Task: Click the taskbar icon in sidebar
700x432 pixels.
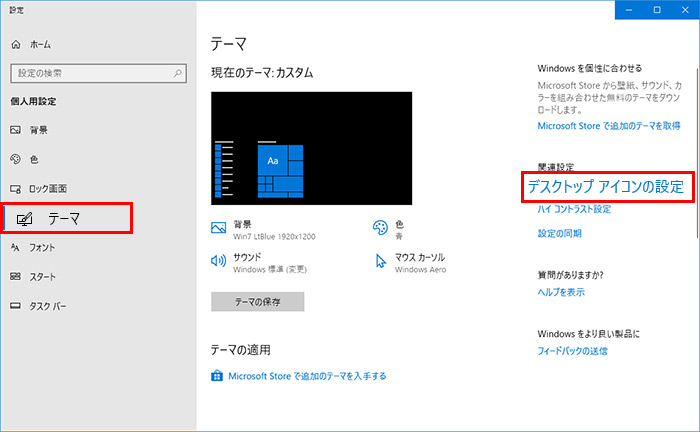Action: pyautogui.click(x=16, y=306)
